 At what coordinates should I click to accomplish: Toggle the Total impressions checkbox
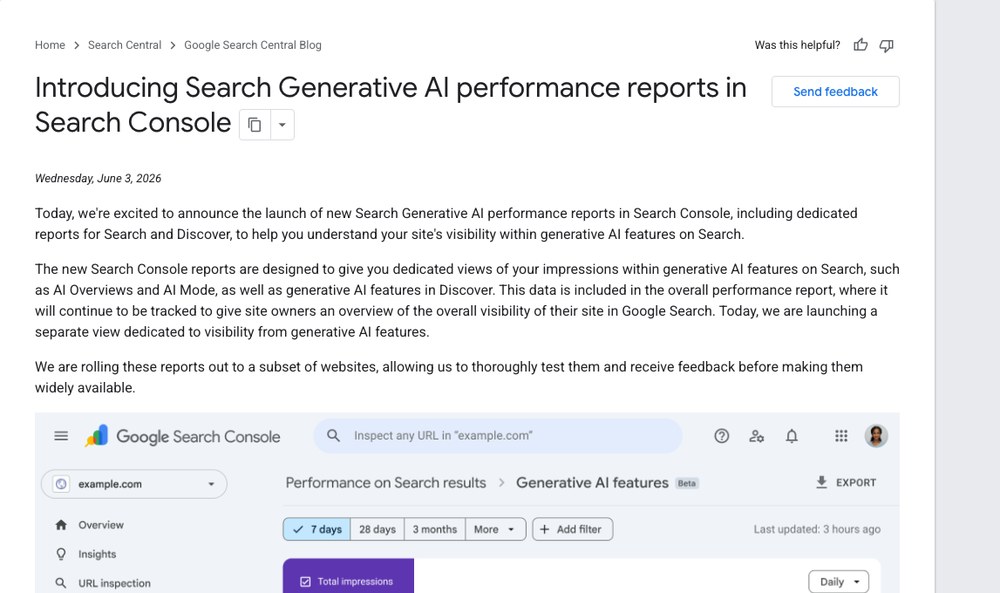305,582
